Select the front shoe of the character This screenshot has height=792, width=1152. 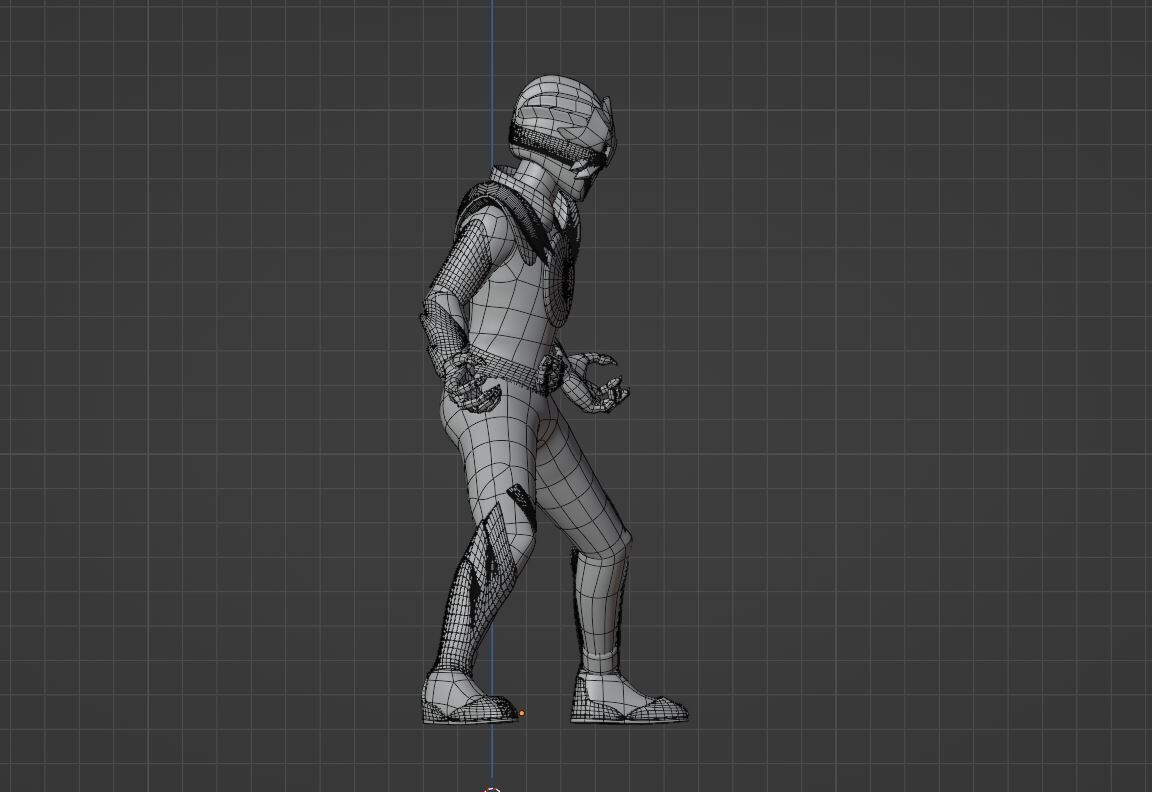(x=628, y=698)
